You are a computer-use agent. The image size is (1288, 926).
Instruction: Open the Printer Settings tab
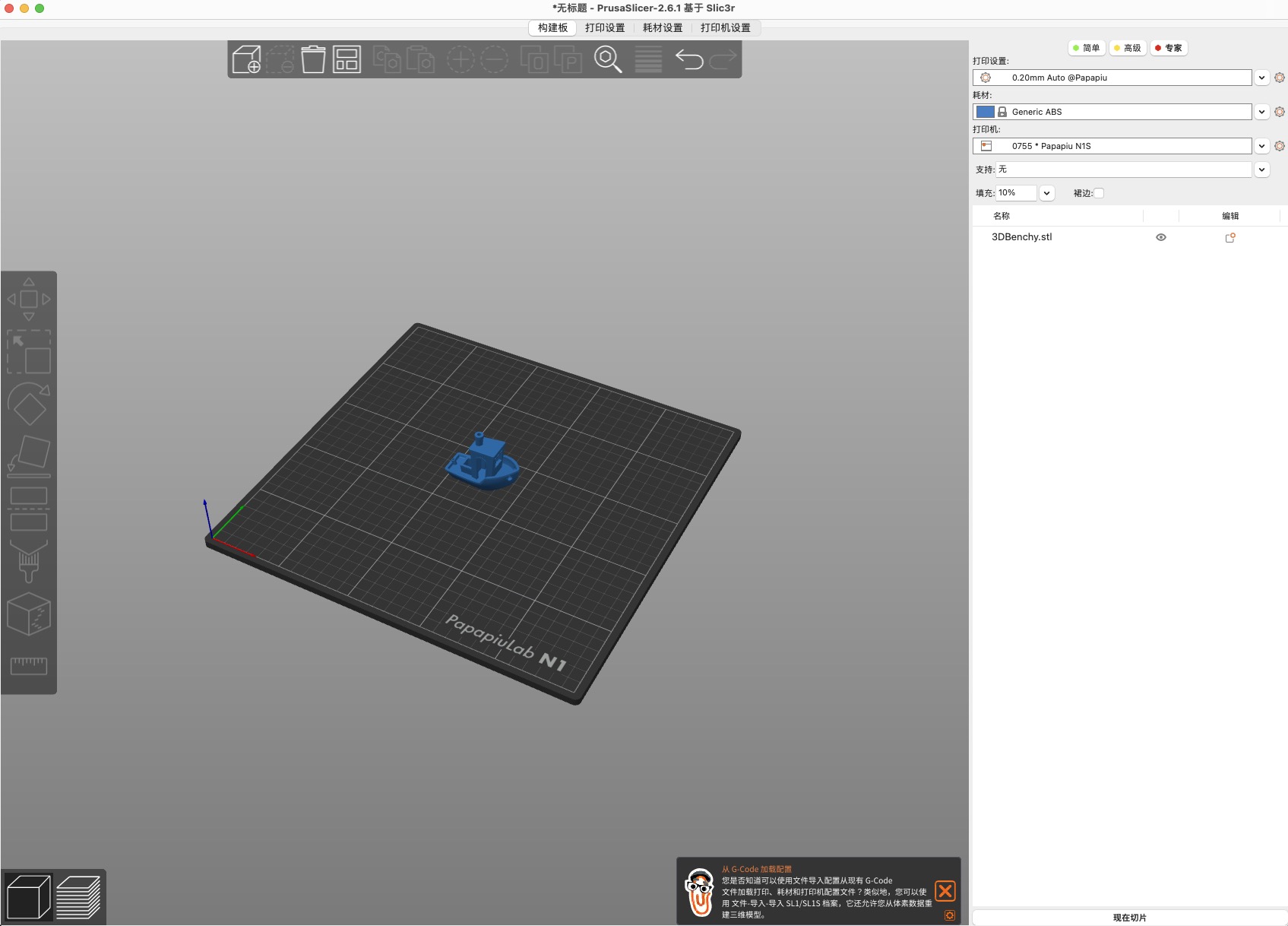click(725, 27)
